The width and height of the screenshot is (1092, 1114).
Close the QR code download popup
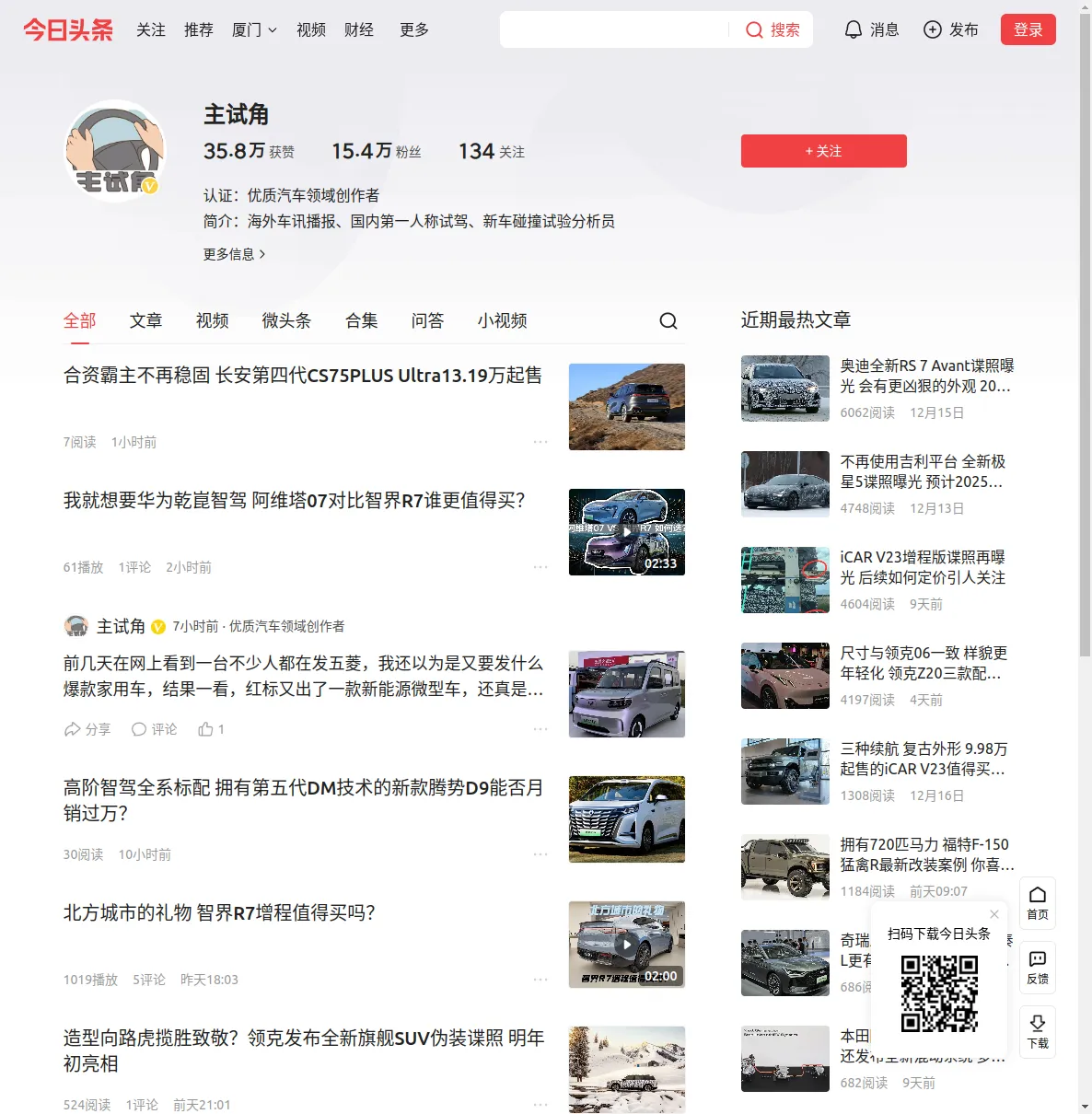coord(994,914)
